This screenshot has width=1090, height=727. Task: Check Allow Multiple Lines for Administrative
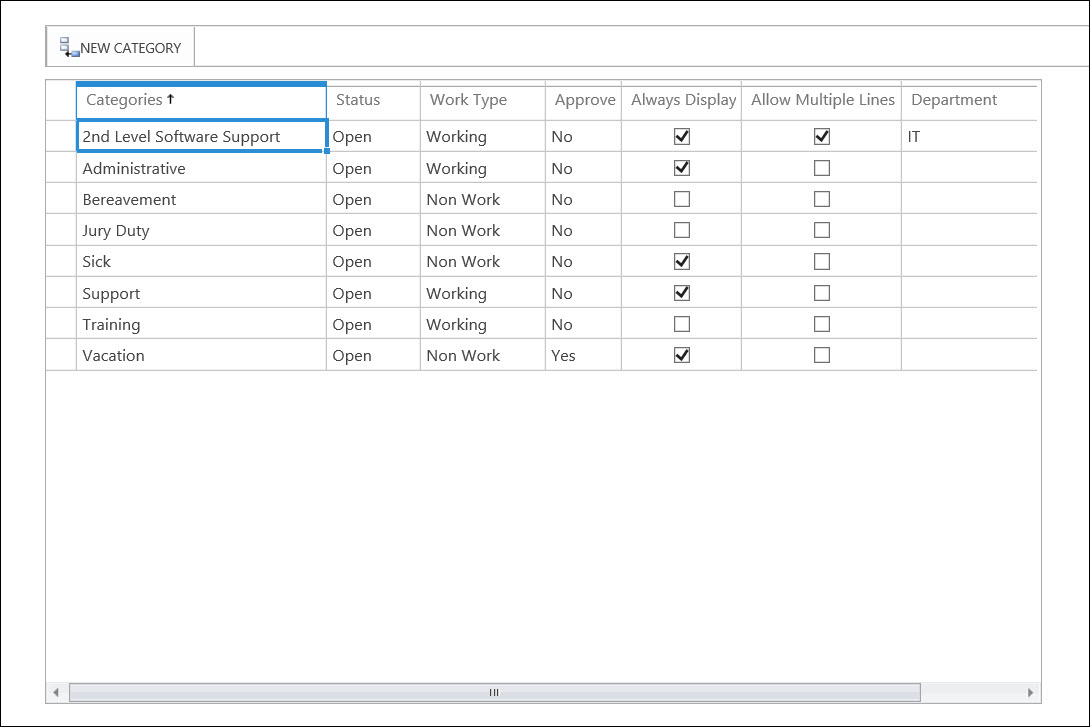[x=822, y=168]
